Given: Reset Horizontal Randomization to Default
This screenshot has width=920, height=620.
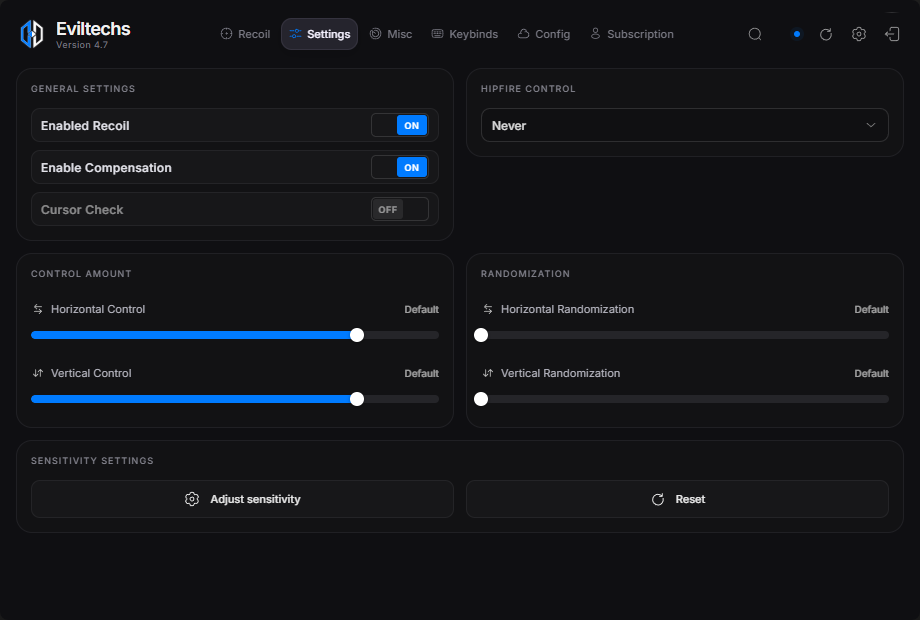Looking at the screenshot, I should pyautogui.click(x=871, y=309).
